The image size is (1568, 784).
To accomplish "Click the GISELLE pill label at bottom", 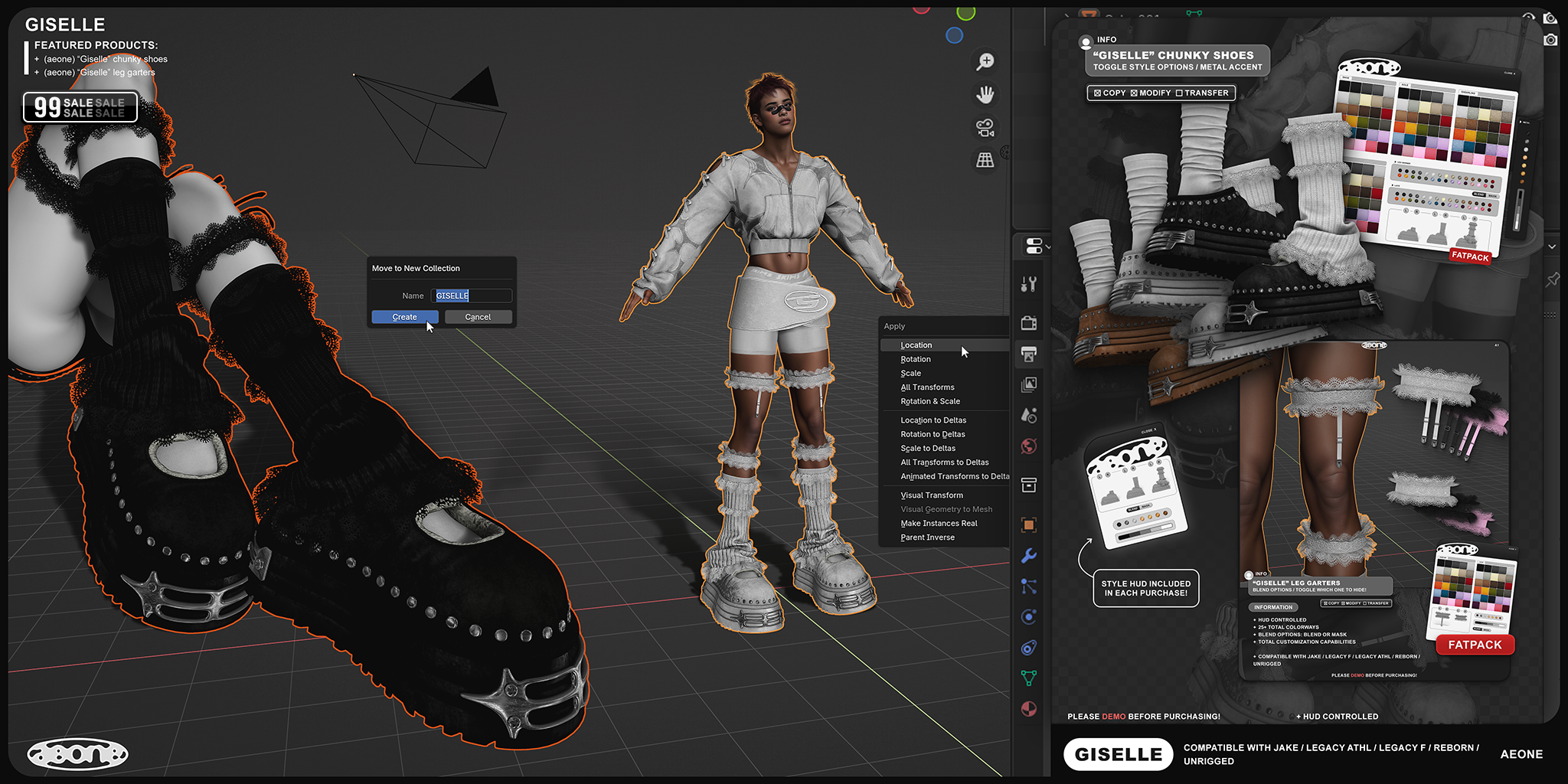I will click(1119, 754).
